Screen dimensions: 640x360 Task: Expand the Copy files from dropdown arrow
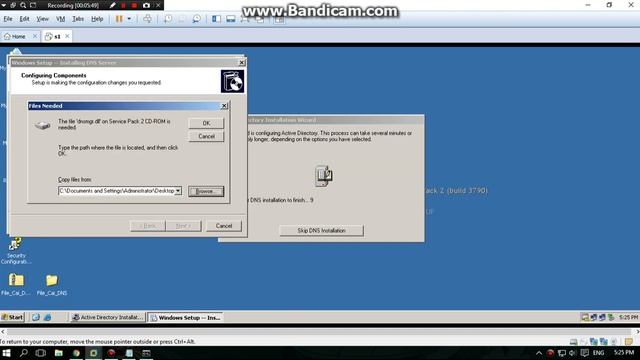pos(178,191)
